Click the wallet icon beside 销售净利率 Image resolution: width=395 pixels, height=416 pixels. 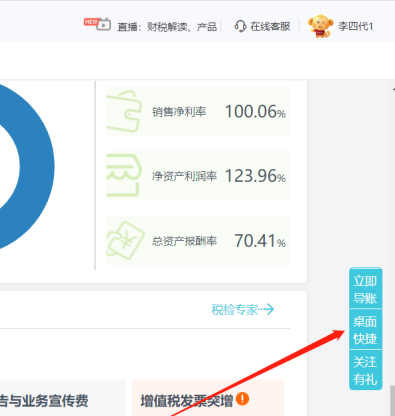[124, 111]
